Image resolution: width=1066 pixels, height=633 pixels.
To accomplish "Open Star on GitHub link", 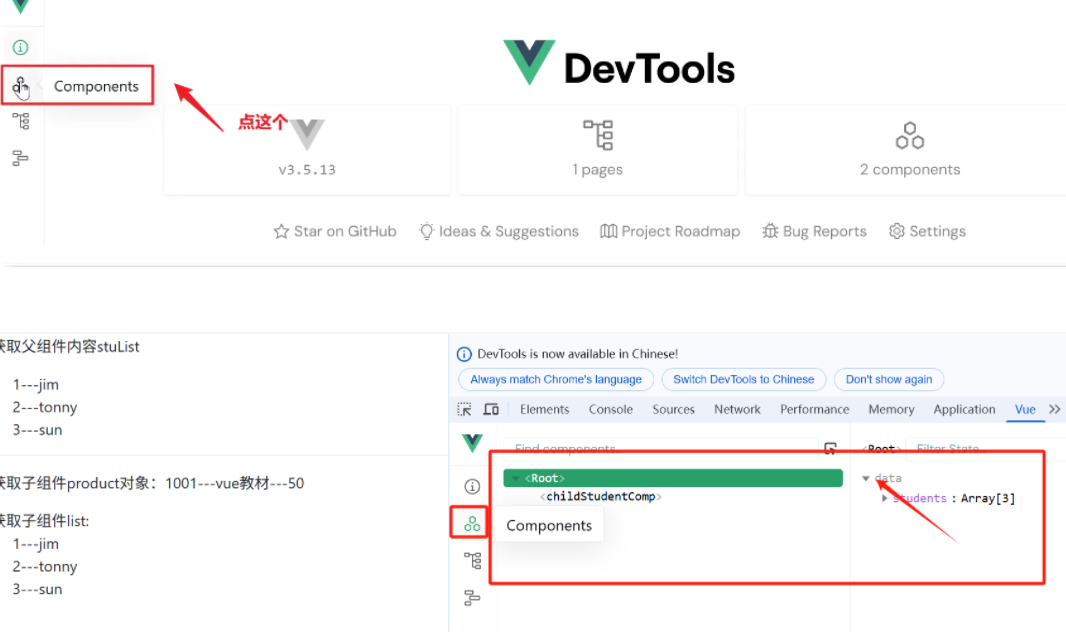I will coord(334,231).
